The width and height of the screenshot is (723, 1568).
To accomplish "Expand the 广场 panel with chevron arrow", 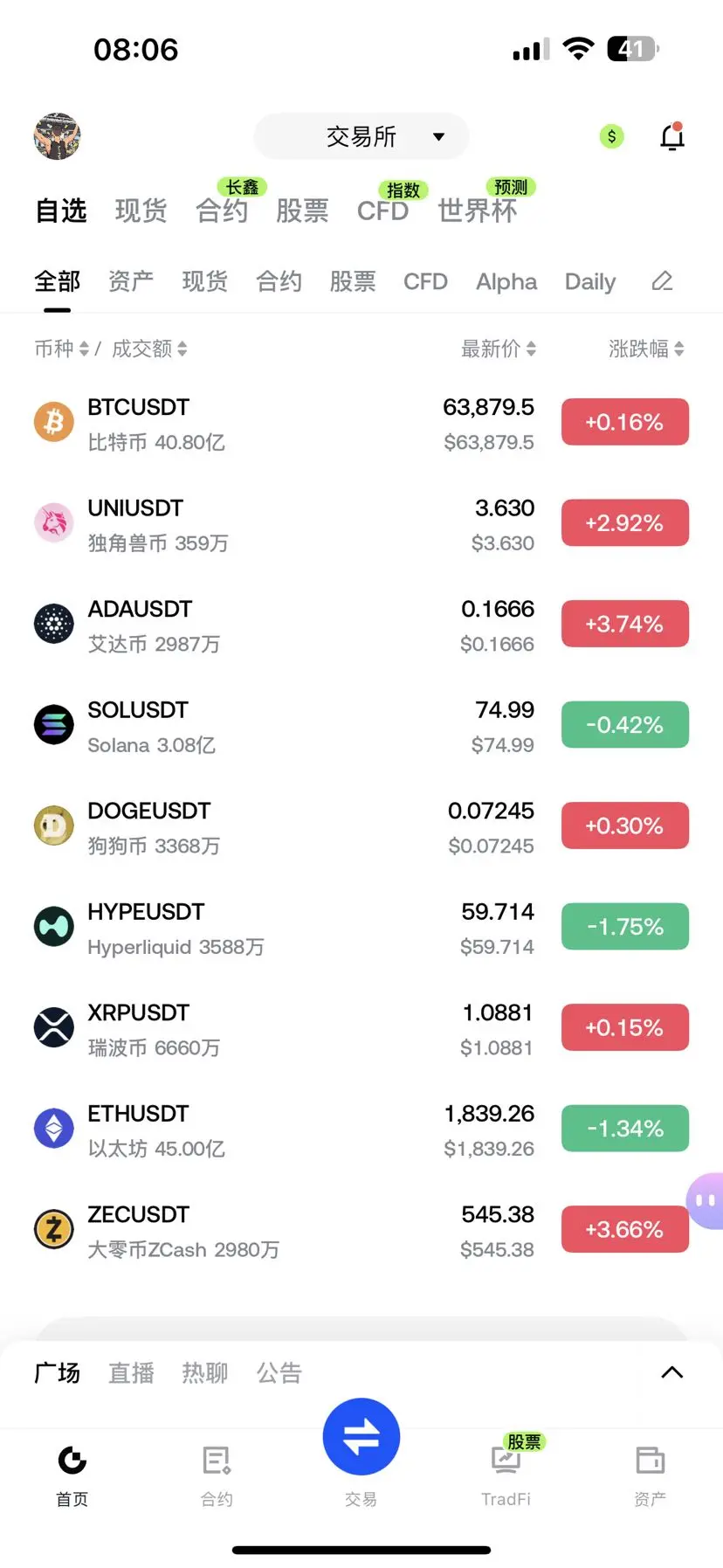I will pyautogui.click(x=671, y=1372).
